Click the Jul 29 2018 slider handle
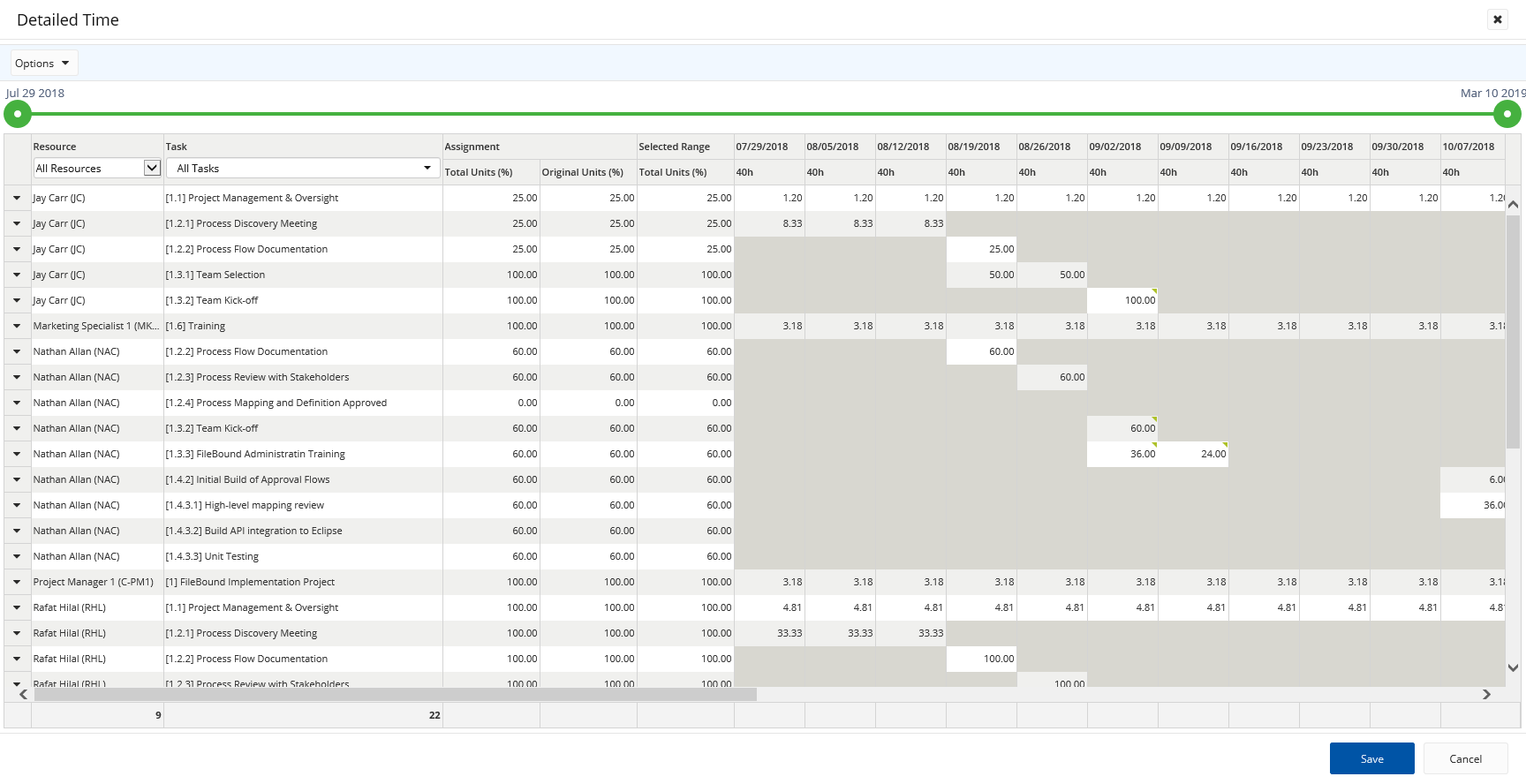 pos(18,114)
